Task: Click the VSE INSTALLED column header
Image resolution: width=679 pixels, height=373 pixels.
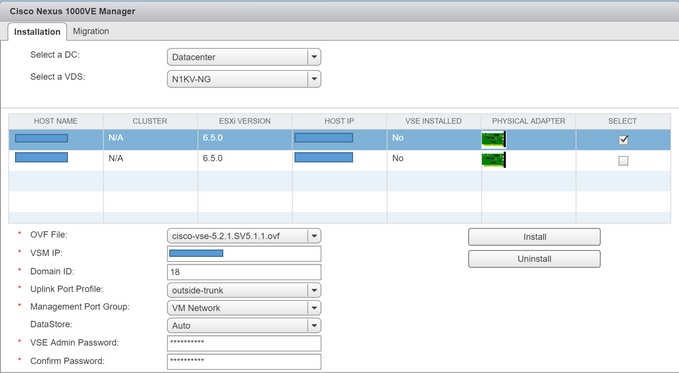Action: tap(434, 121)
